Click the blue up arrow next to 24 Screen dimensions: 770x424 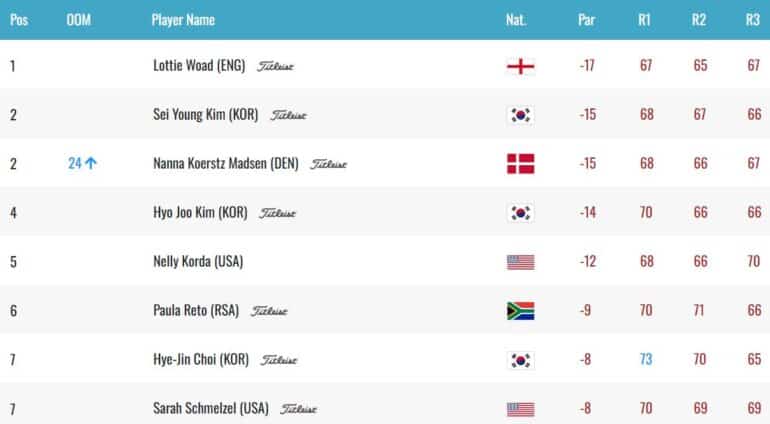click(x=91, y=163)
